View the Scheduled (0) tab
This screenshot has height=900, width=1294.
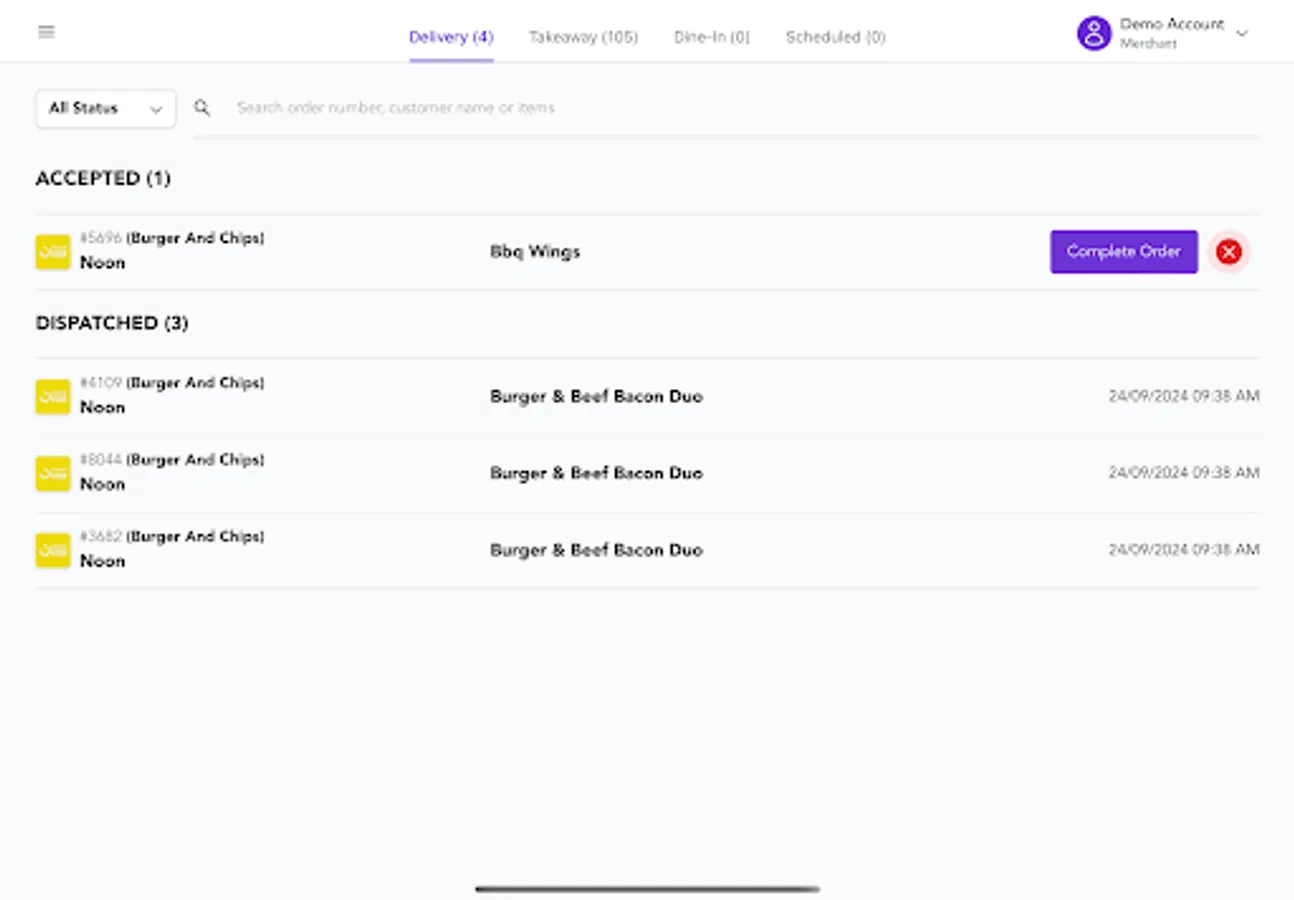click(x=835, y=37)
